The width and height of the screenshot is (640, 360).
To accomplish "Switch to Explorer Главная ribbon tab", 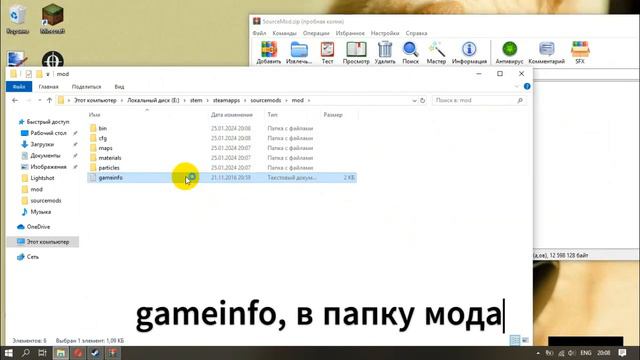I will 49,87.
